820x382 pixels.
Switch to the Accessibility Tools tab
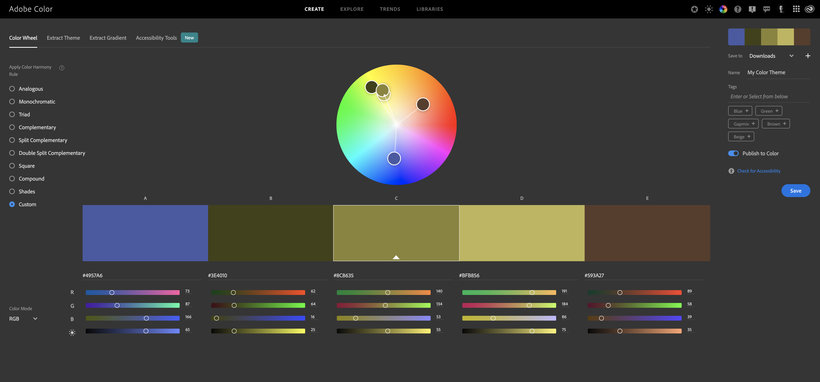pyautogui.click(x=156, y=38)
